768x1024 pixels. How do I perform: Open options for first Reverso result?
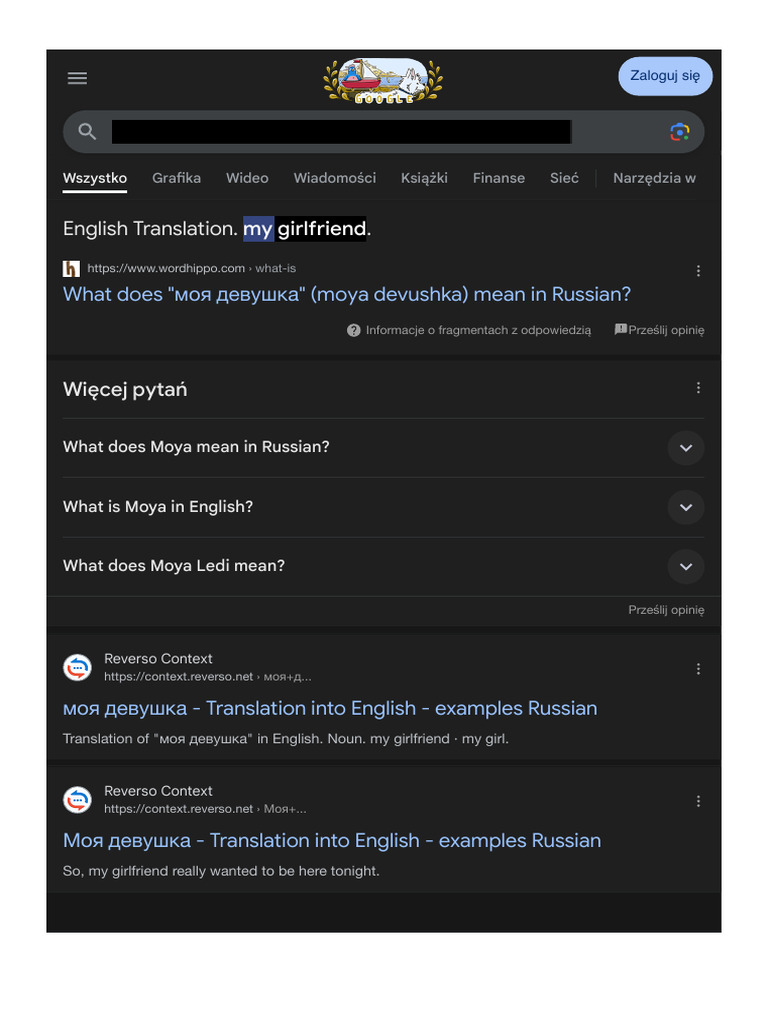(x=698, y=669)
